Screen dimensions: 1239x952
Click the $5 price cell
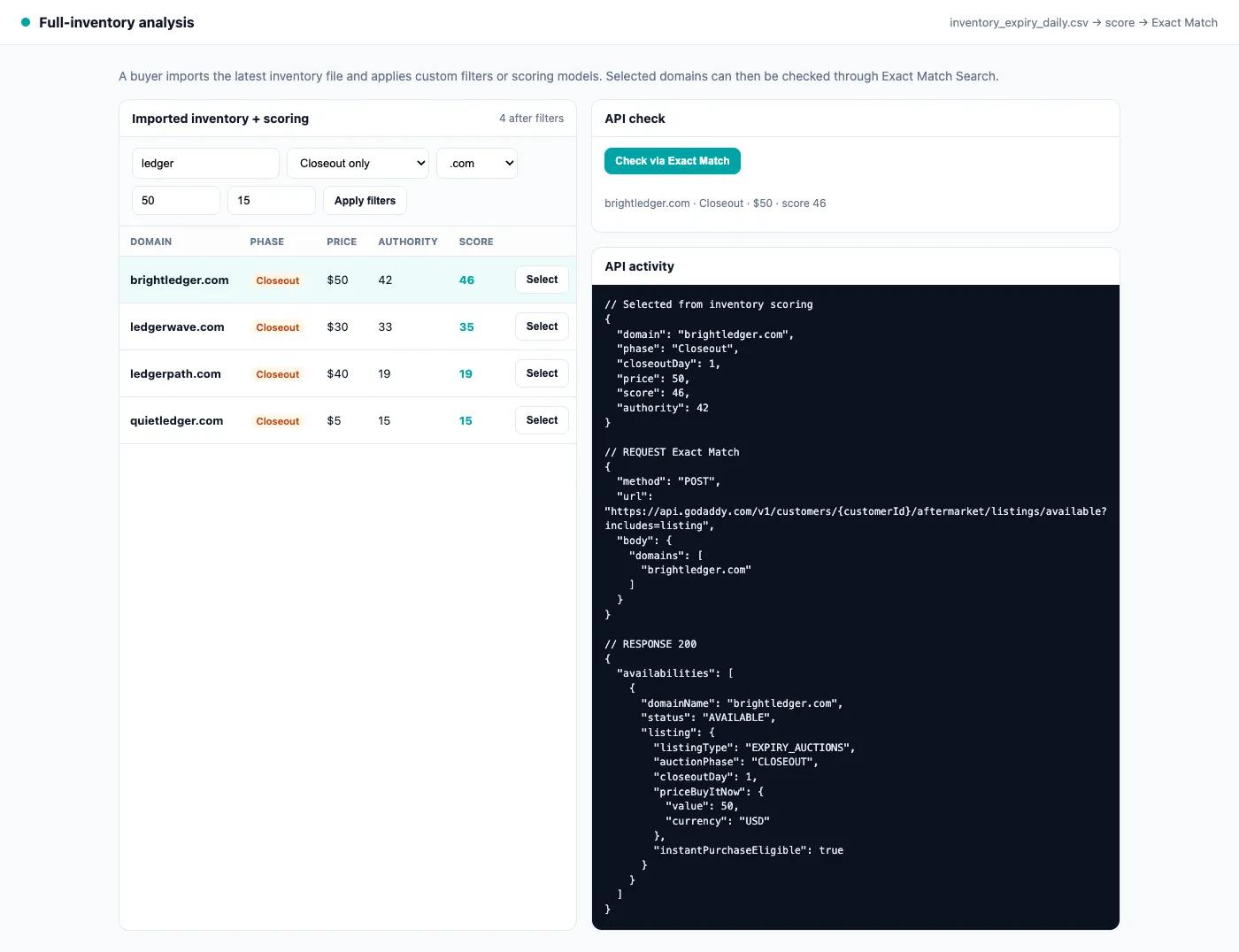coord(334,421)
